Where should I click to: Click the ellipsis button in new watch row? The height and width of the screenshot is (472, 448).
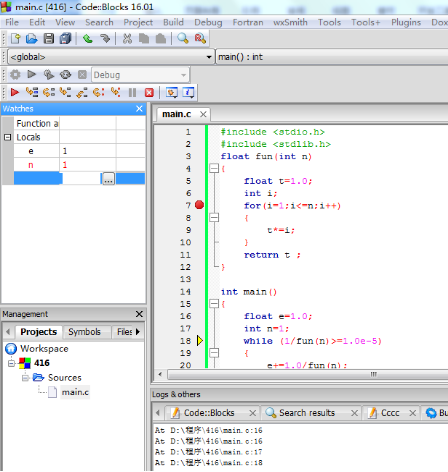[108, 179]
